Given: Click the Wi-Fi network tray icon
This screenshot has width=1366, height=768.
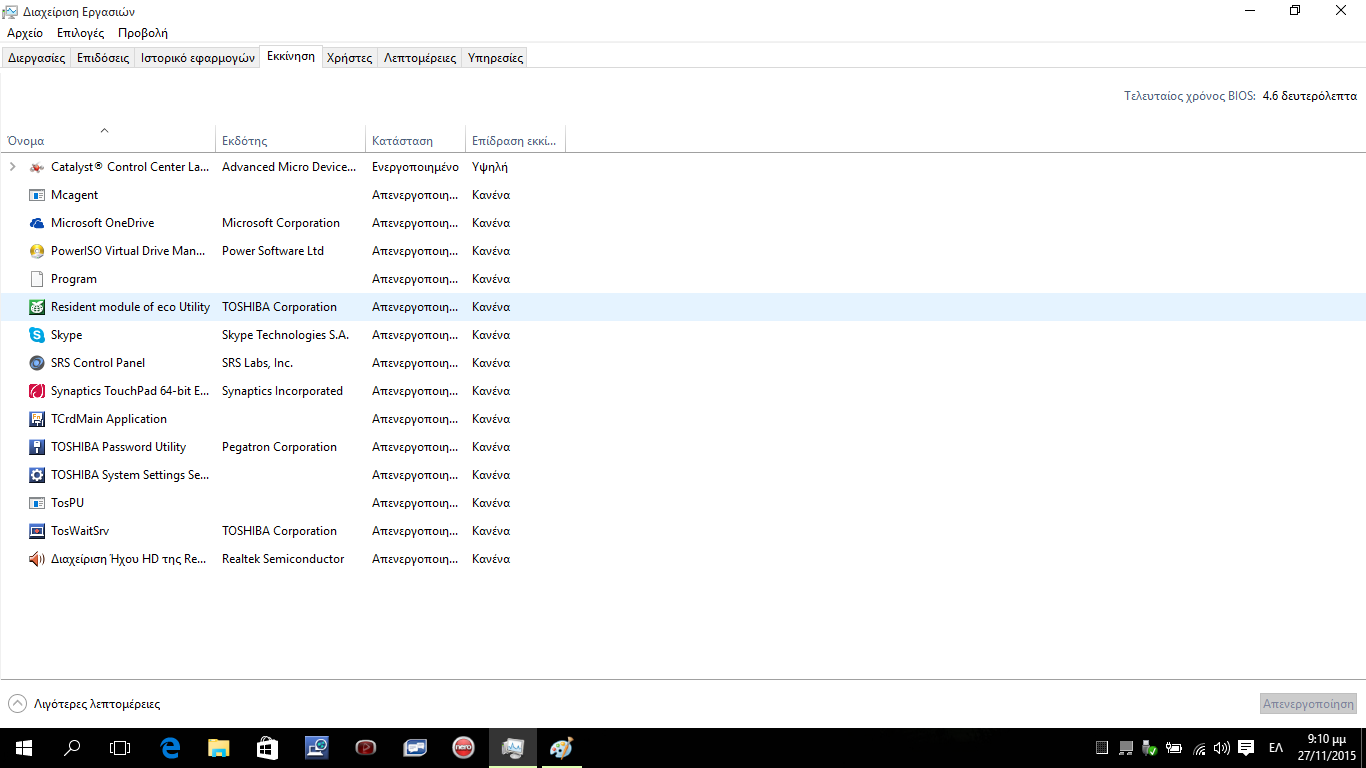Looking at the screenshot, I should tap(1198, 748).
